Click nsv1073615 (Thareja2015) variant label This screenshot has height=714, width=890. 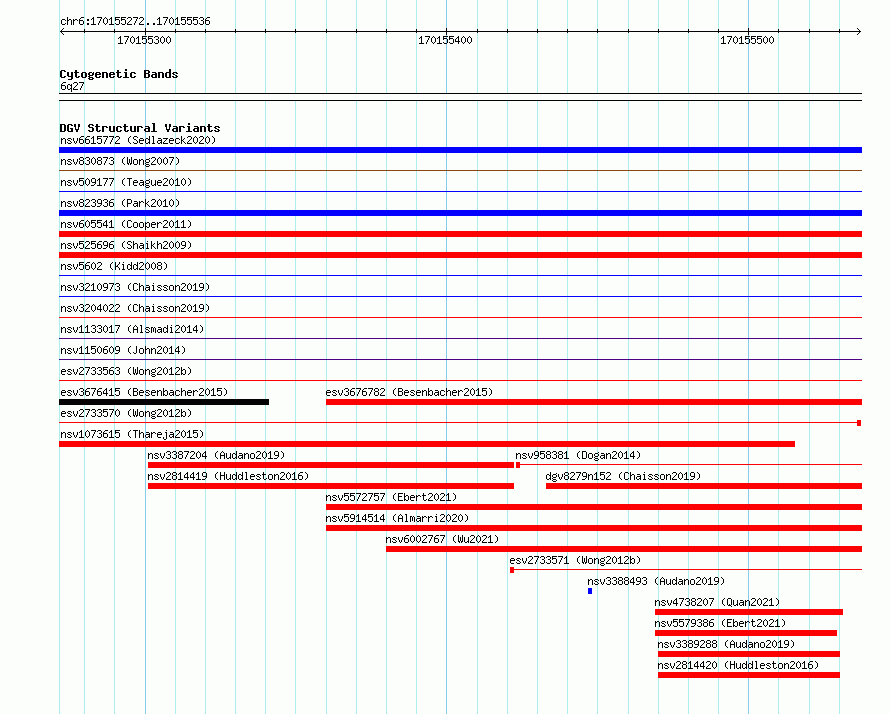tap(132, 434)
